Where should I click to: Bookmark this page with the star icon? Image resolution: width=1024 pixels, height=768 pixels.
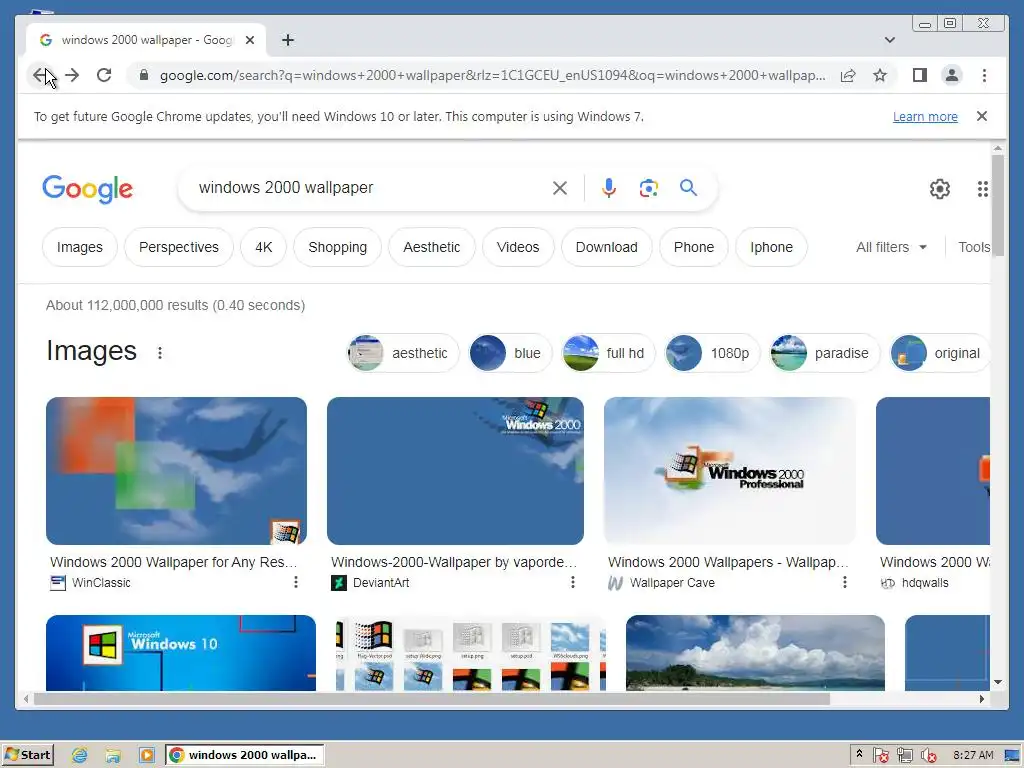[880, 75]
